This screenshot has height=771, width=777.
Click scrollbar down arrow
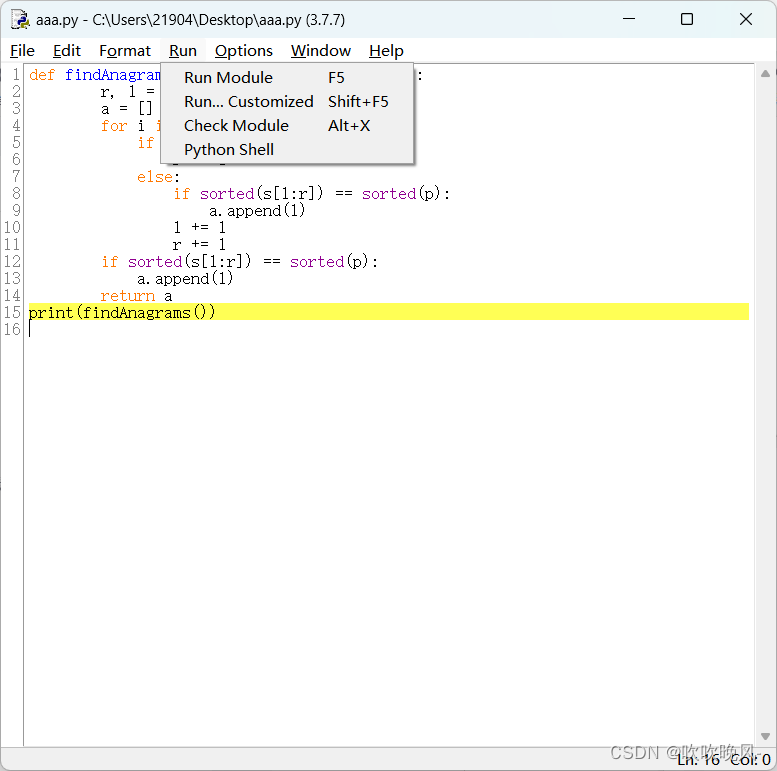coord(765,736)
